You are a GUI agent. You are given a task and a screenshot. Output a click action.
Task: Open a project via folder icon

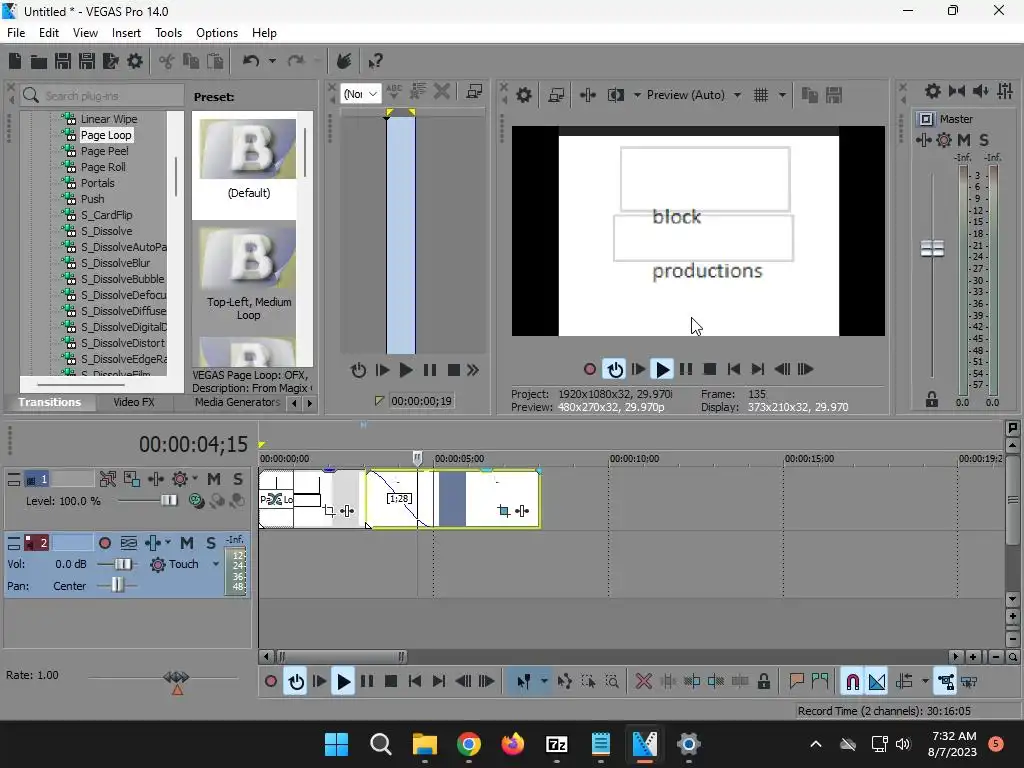(39, 61)
